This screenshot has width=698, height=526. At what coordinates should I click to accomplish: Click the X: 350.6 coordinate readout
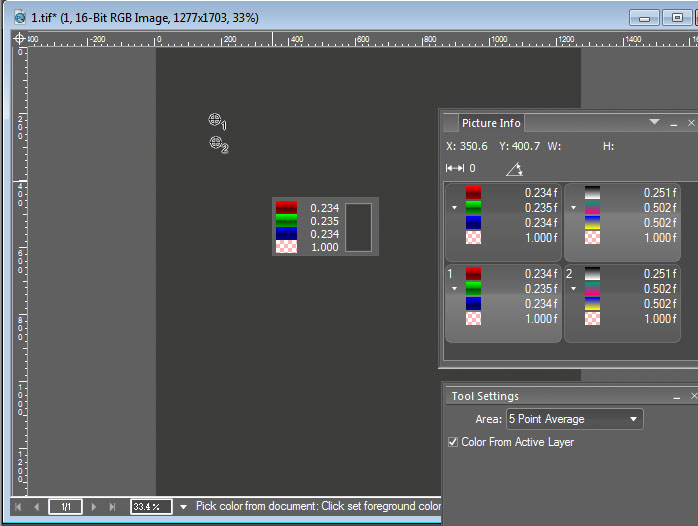pos(467,146)
